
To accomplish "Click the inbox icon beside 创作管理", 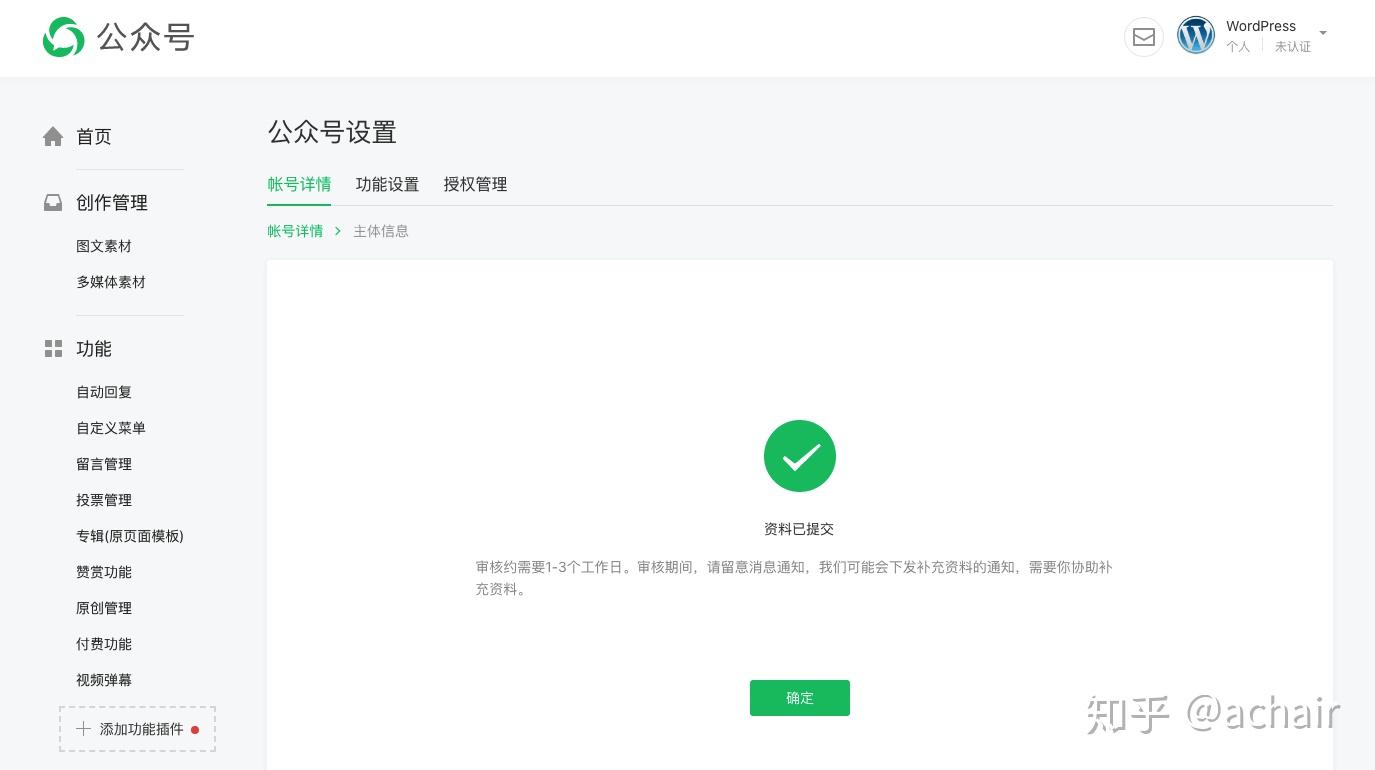I will [x=53, y=202].
